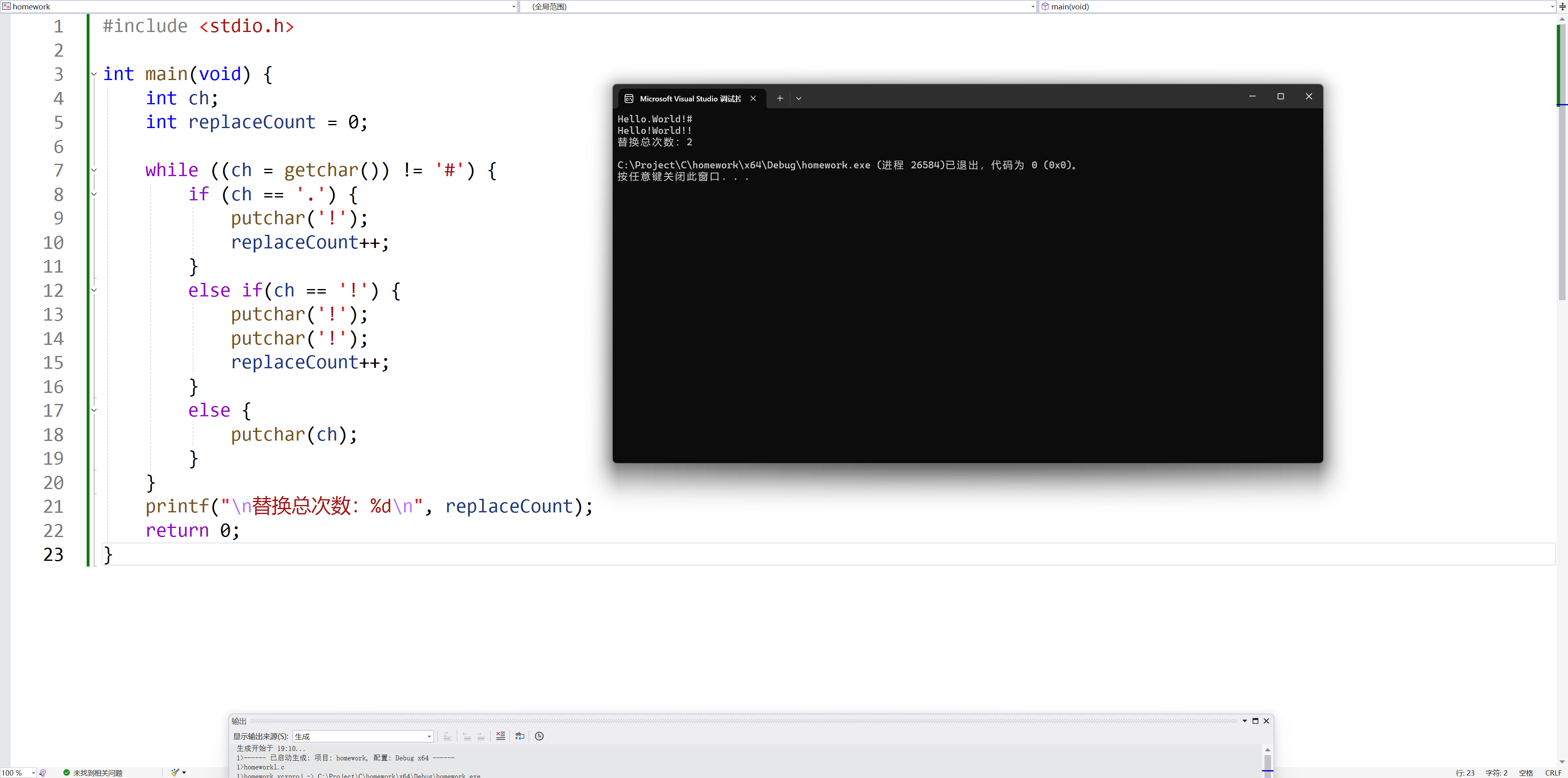Click the CRLF line ending indicator
The width and height of the screenshot is (1568, 778).
(x=1553, y=773)
